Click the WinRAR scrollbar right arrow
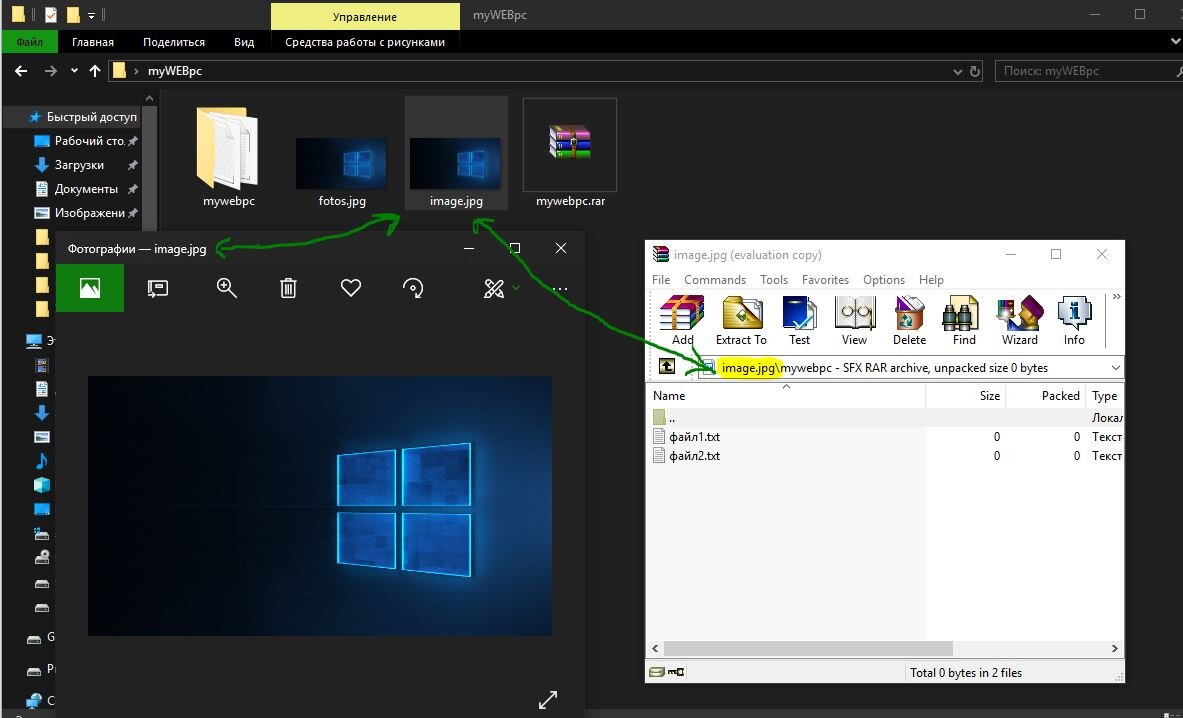Screen dimensions: 1183x718 pyautogui.click(x=1115, y=649)
